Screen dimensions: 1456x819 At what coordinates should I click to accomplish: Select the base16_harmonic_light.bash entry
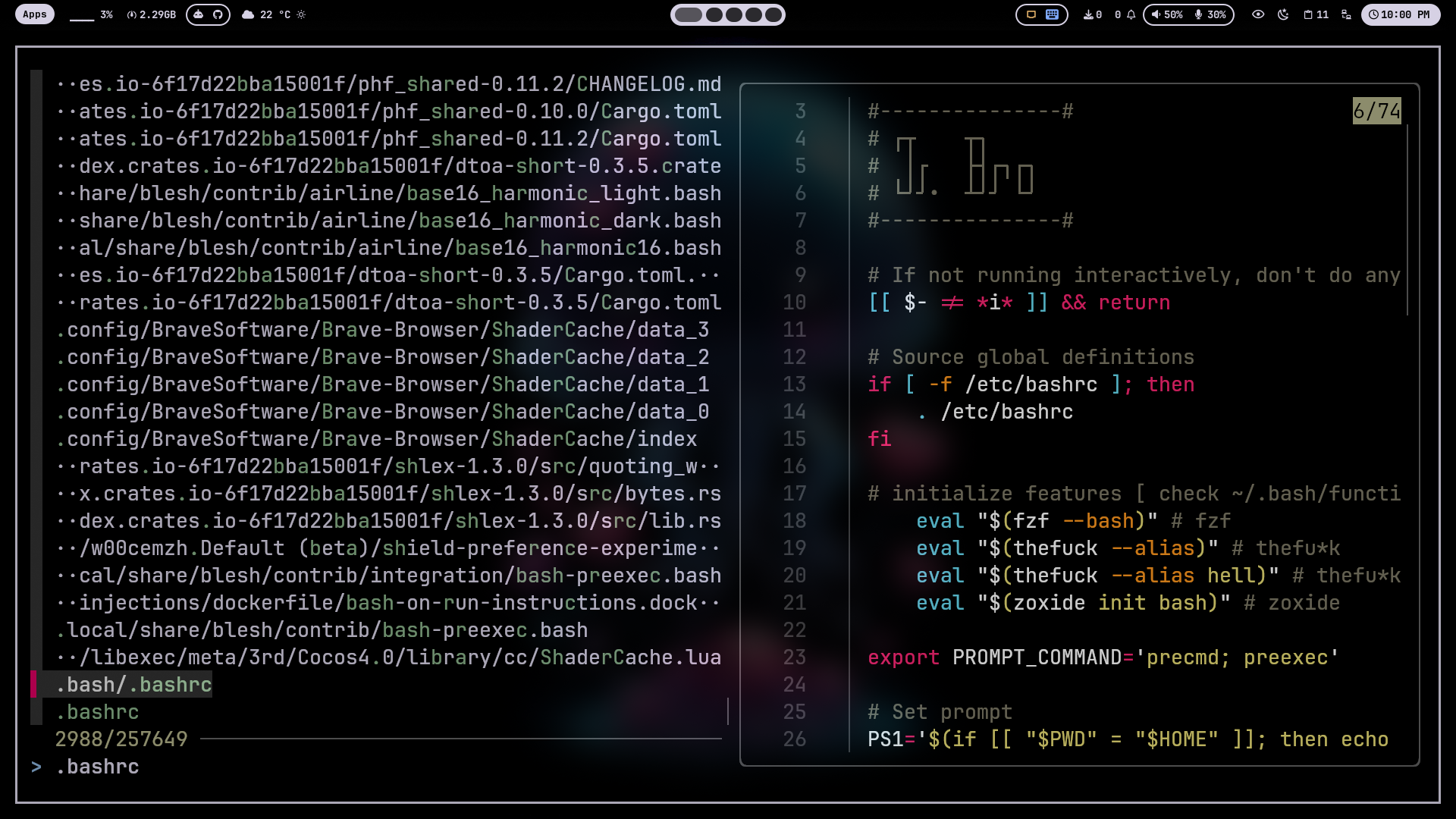pos(388,193)
